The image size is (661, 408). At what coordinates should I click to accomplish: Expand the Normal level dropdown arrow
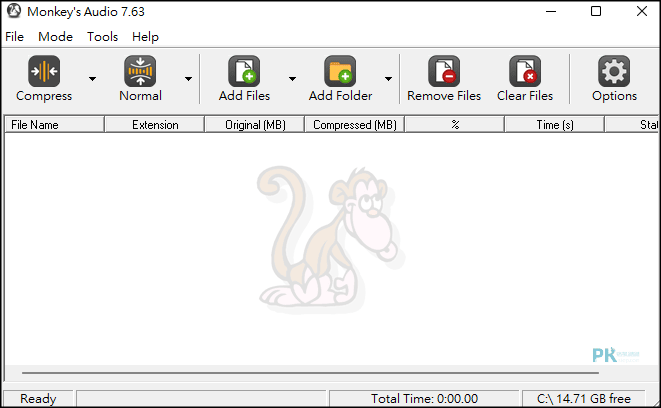[x=188, y=79]
